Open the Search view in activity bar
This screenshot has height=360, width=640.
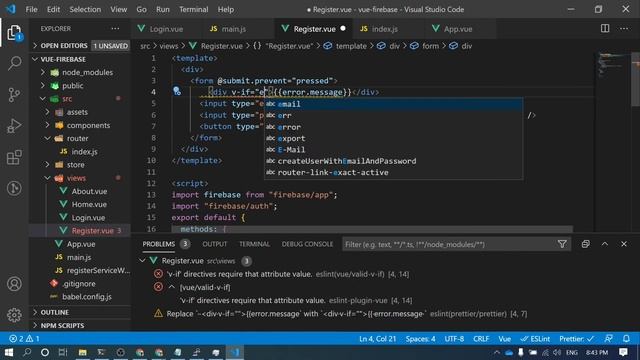(x=14, y=63)
